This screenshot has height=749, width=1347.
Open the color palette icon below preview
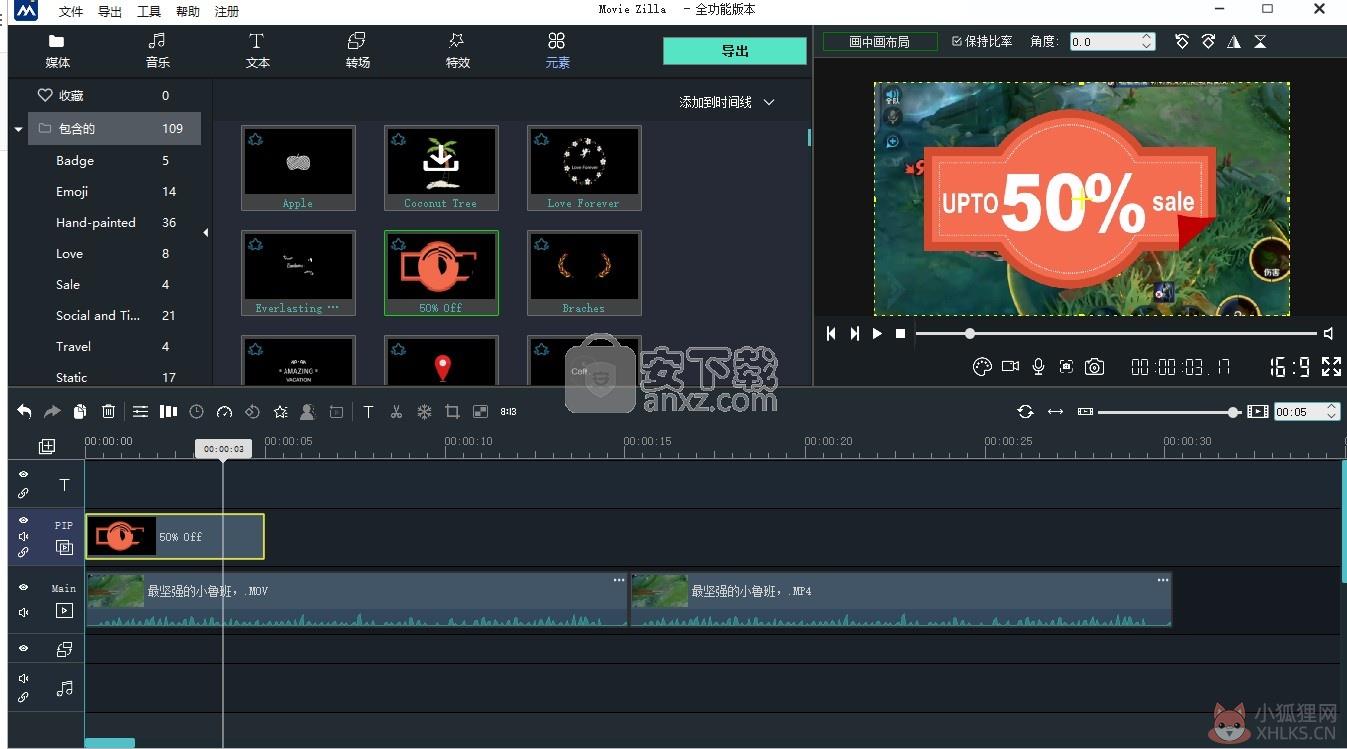[x=982, y=367]
